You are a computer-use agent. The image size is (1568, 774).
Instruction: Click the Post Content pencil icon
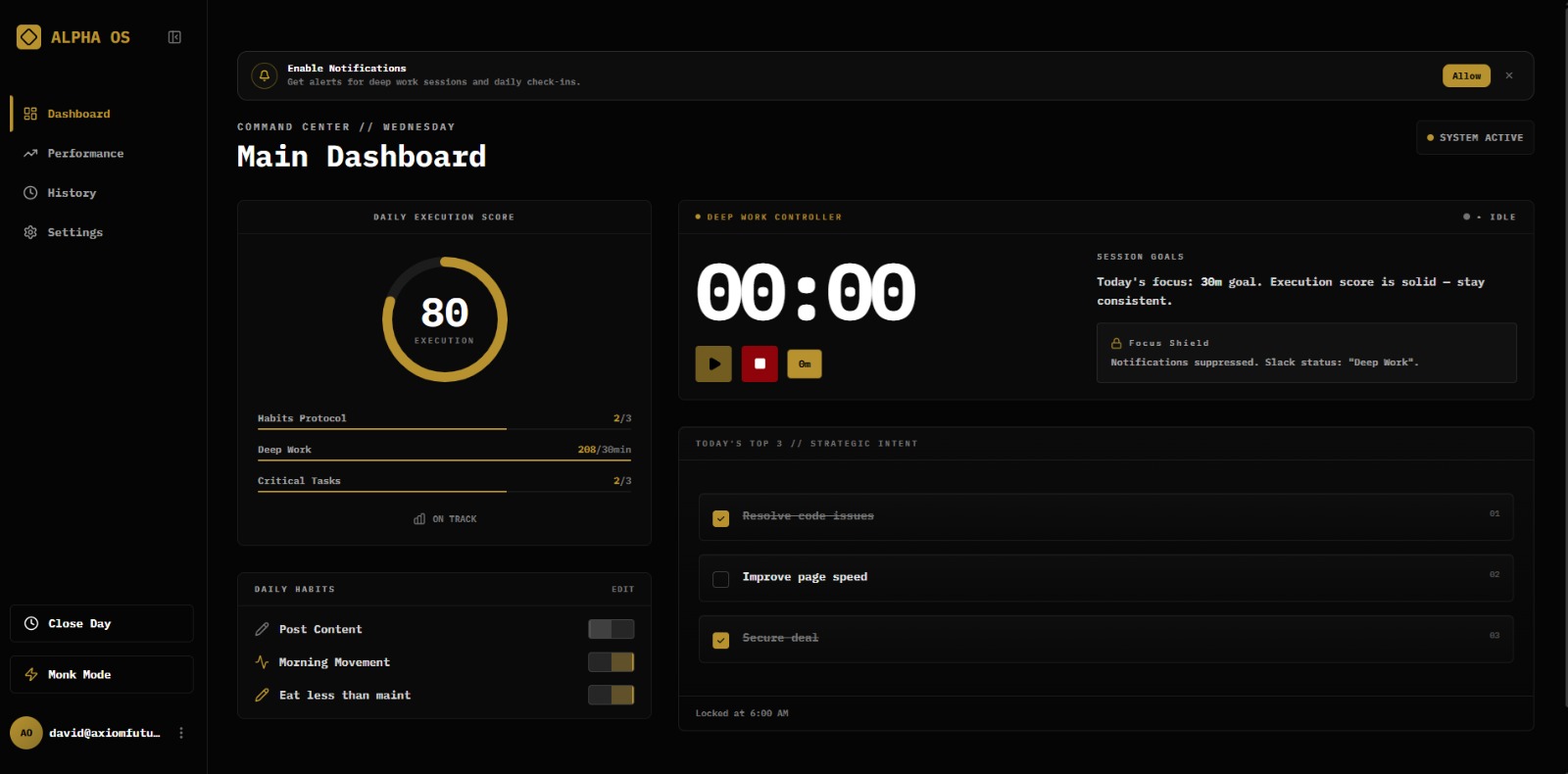262,629
